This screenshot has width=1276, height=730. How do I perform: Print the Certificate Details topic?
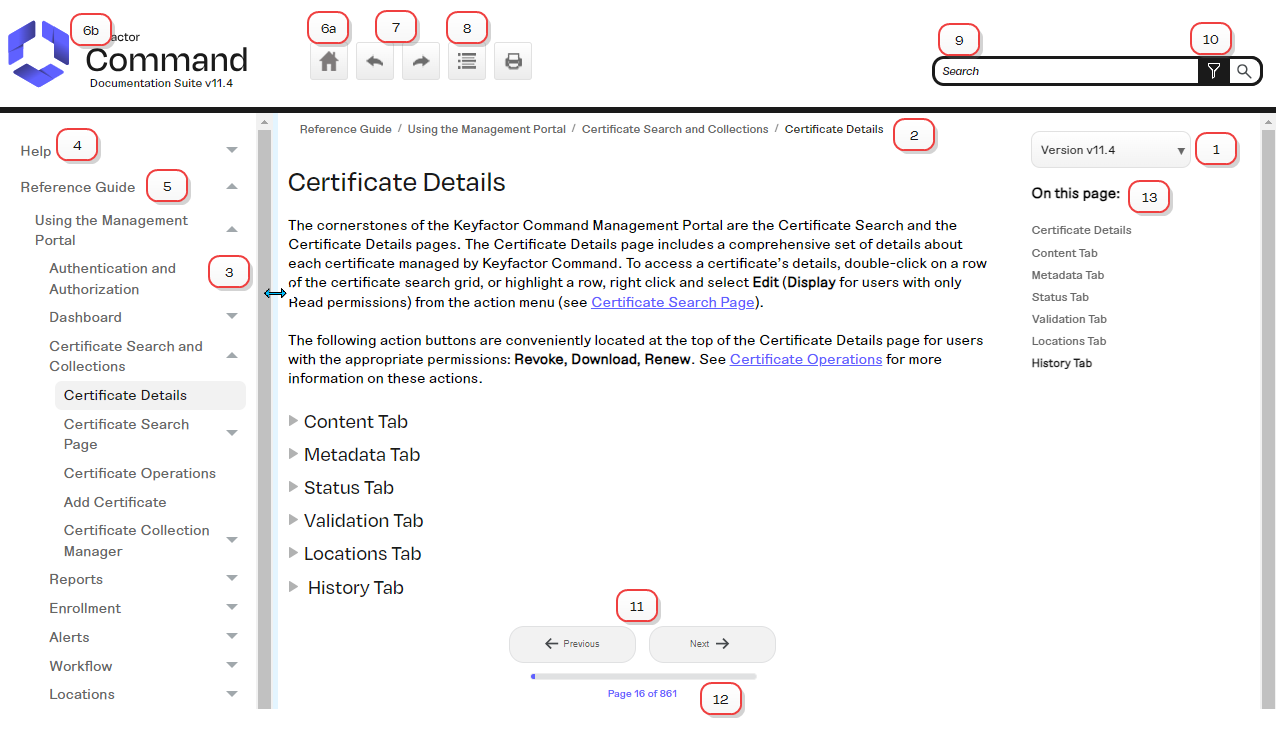tap(512, 61)
